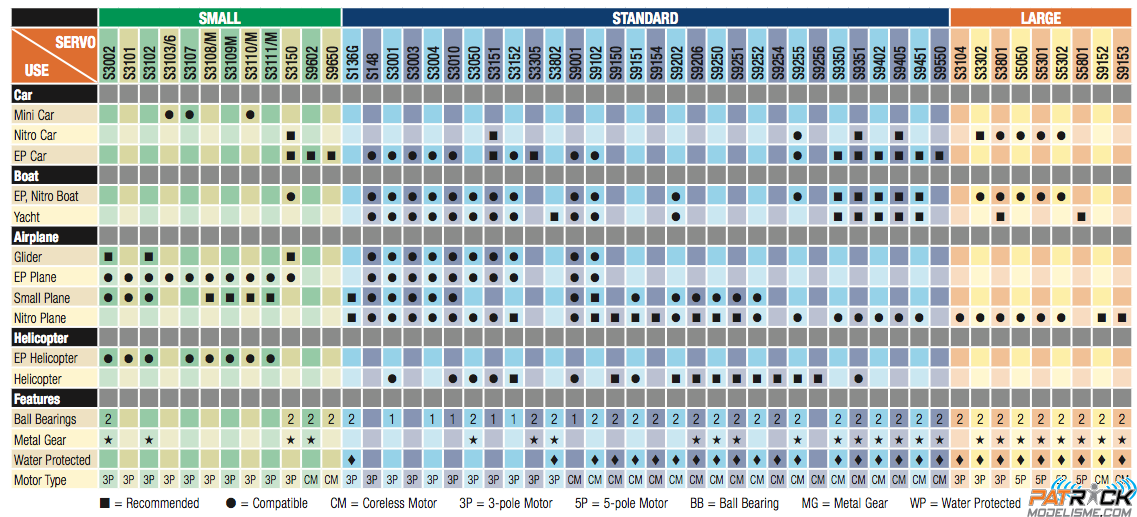The height and width of the screenshot is (517, 1137).
Task: Click the Features section header
Action: 36,399
